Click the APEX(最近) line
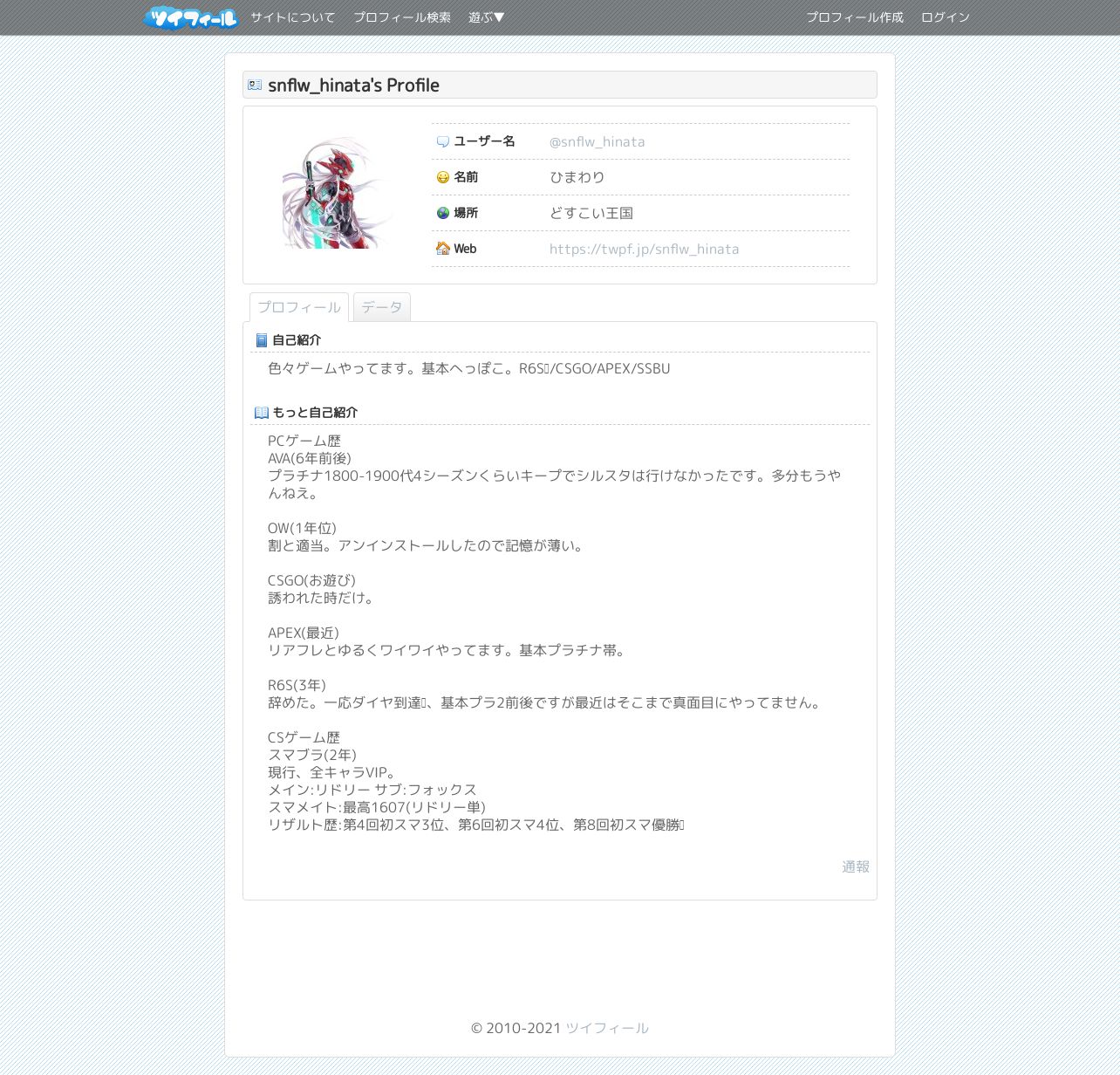The height and width of the screenshot is (1075, 1120). click(x=304, y=633)
